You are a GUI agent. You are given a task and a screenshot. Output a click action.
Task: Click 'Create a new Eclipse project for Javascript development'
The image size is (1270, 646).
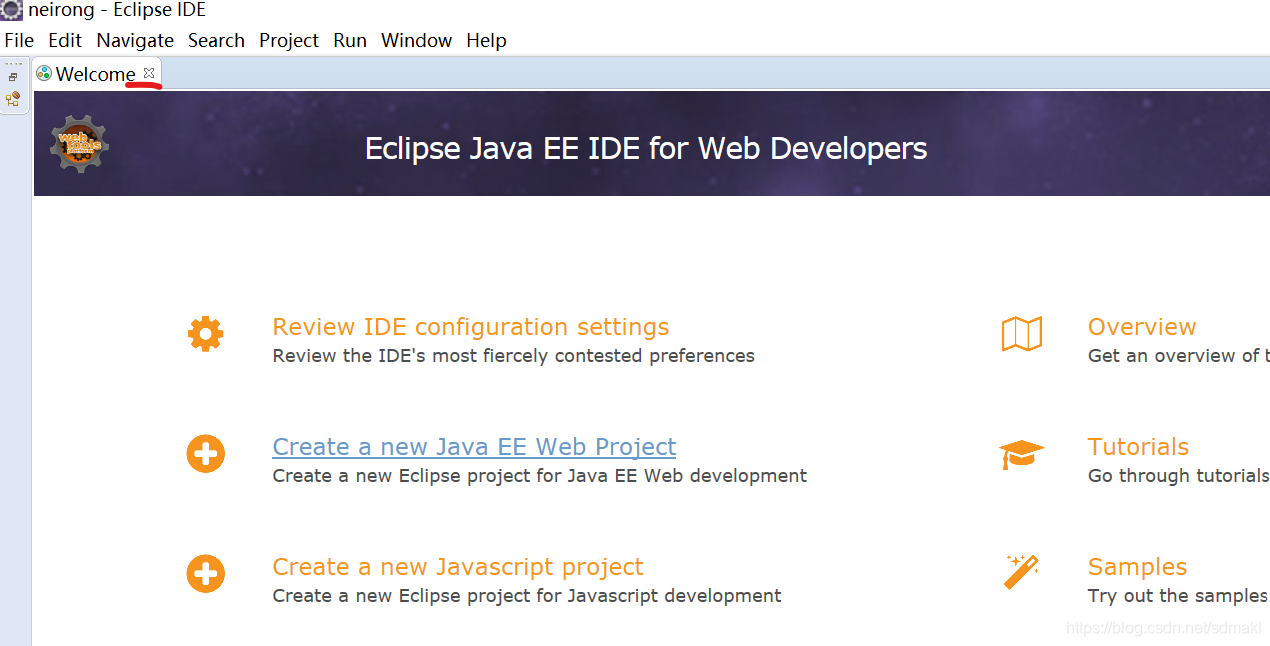[527, 596]
